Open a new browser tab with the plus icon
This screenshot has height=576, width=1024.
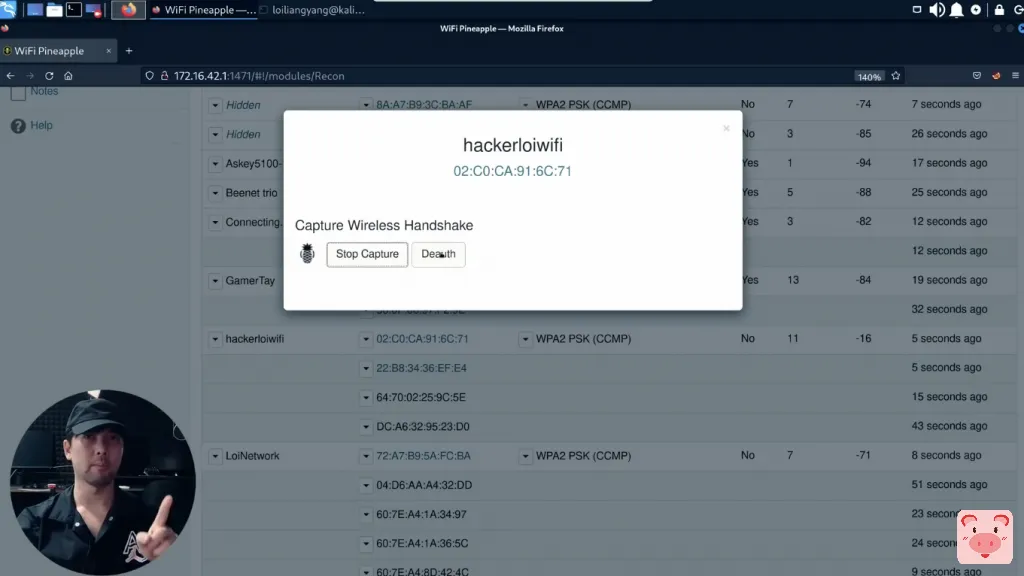tap(129, 51)
